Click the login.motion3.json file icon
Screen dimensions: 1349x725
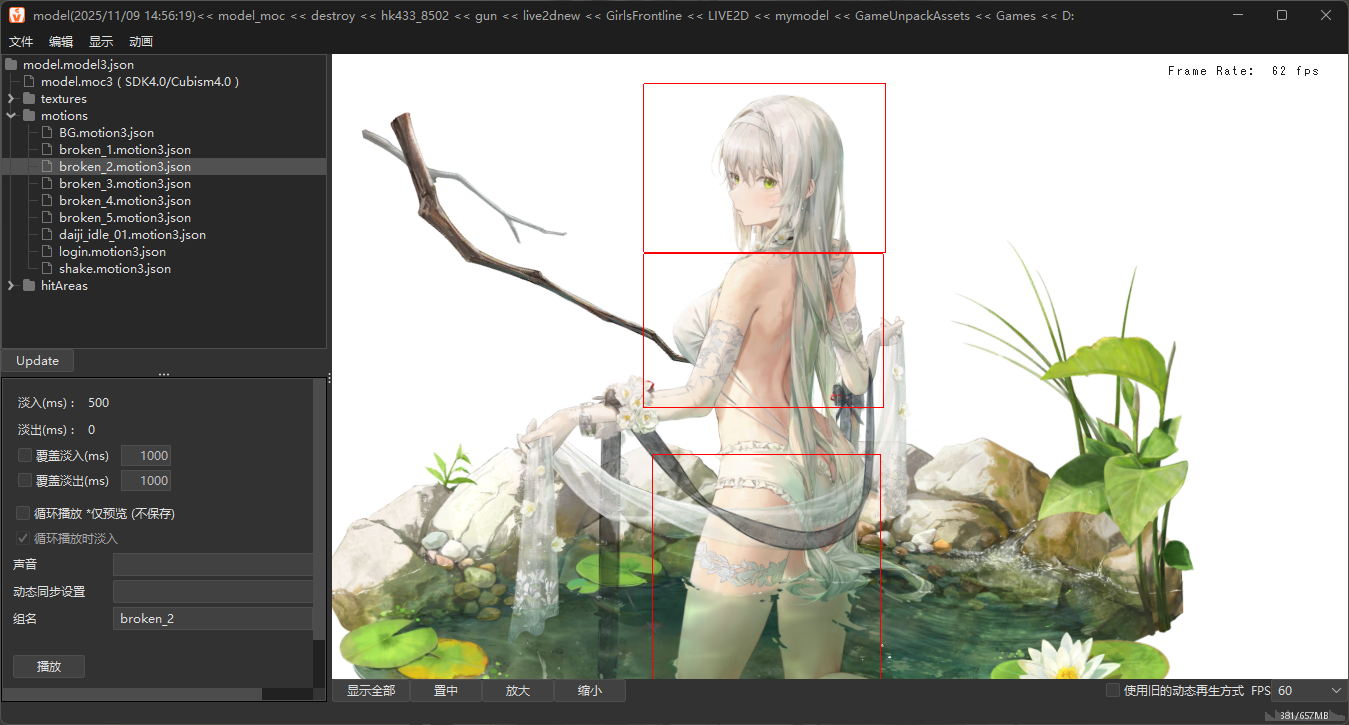pos(47,251)
